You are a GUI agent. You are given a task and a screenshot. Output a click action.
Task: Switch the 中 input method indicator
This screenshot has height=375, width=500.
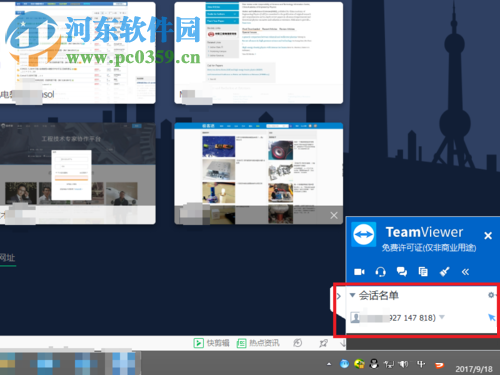click(421, 364)
